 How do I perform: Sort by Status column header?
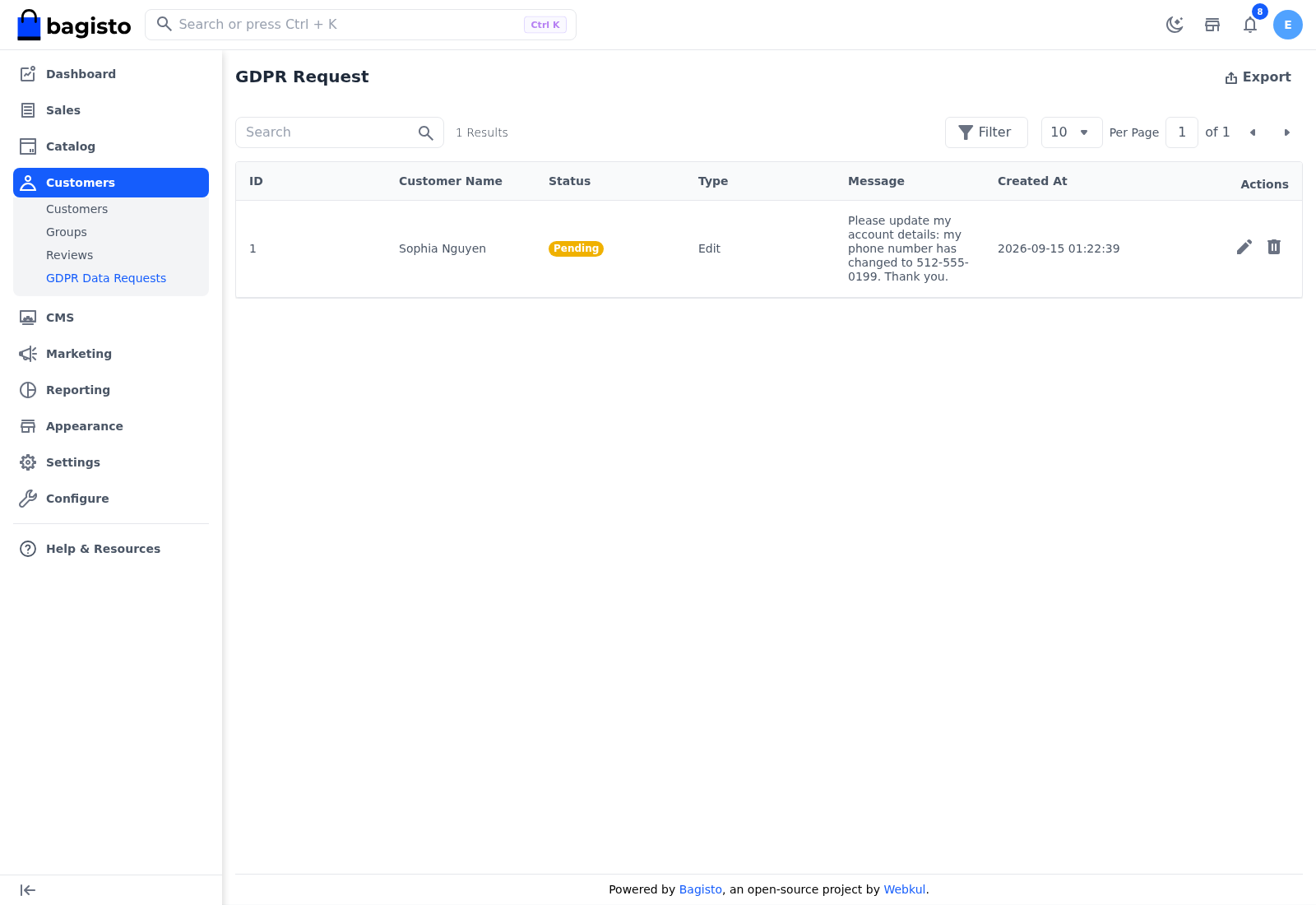(x=569, y=181)
